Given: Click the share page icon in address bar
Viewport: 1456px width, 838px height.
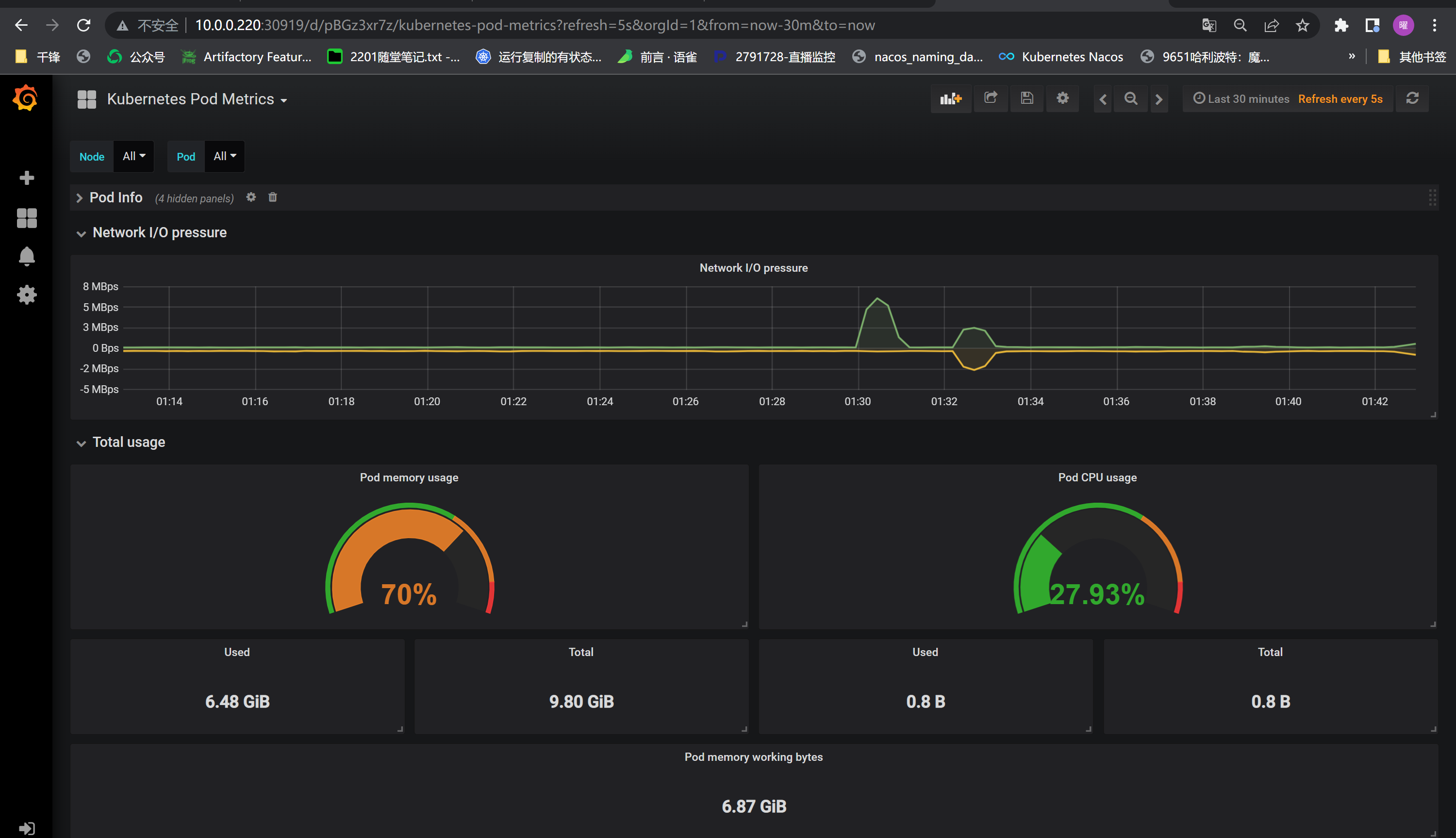Looking at the screenshot, I should click(1271, 25).
